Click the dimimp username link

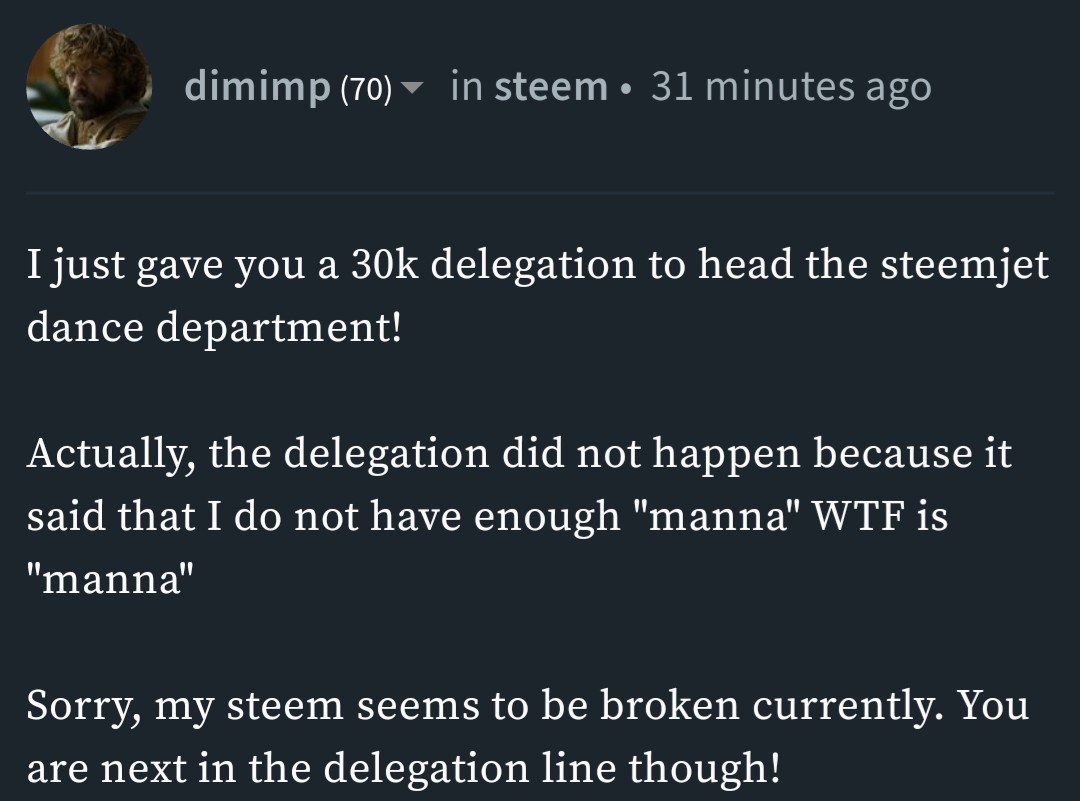pos(258,87)
